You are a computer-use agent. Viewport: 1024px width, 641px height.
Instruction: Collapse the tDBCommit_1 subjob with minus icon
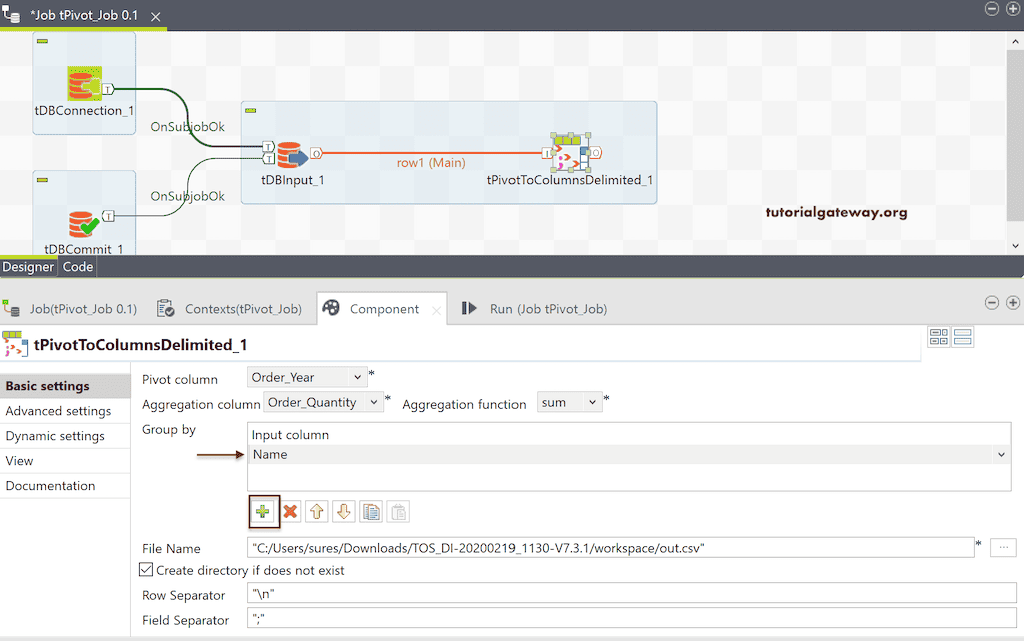42,180
